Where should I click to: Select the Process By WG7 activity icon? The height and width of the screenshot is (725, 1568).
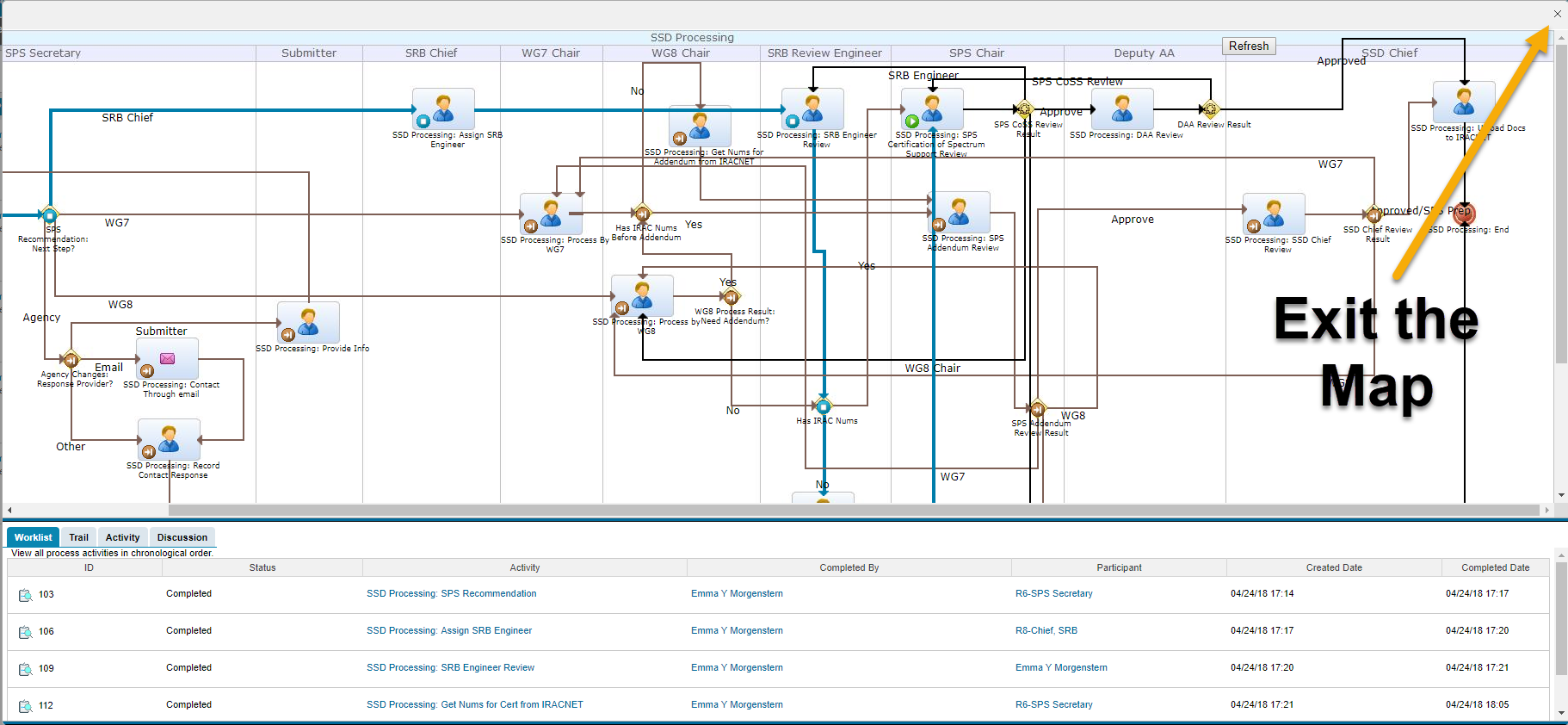tap(551, 214)
